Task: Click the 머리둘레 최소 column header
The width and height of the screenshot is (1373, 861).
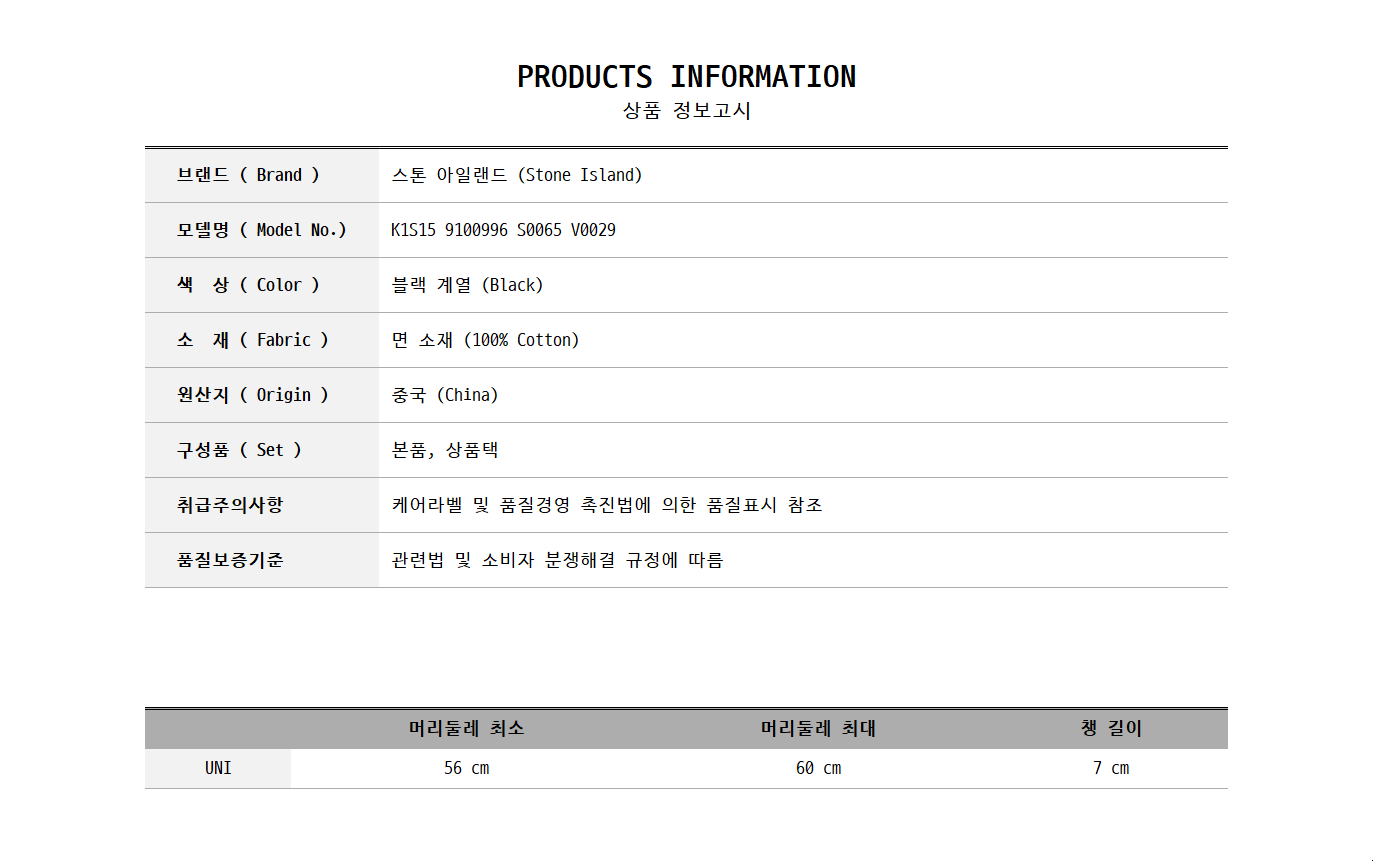Action: [x=466, y=729]
